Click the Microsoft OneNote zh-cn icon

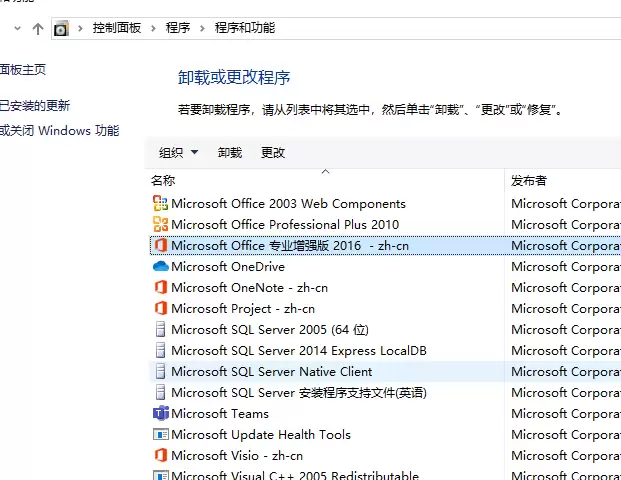[x=160, y=287]
